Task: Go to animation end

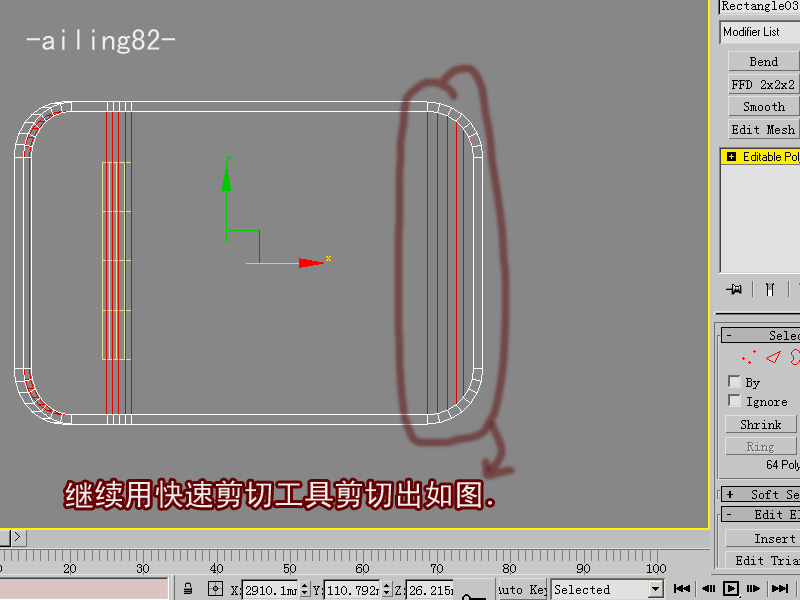Action: click(780, 588)
